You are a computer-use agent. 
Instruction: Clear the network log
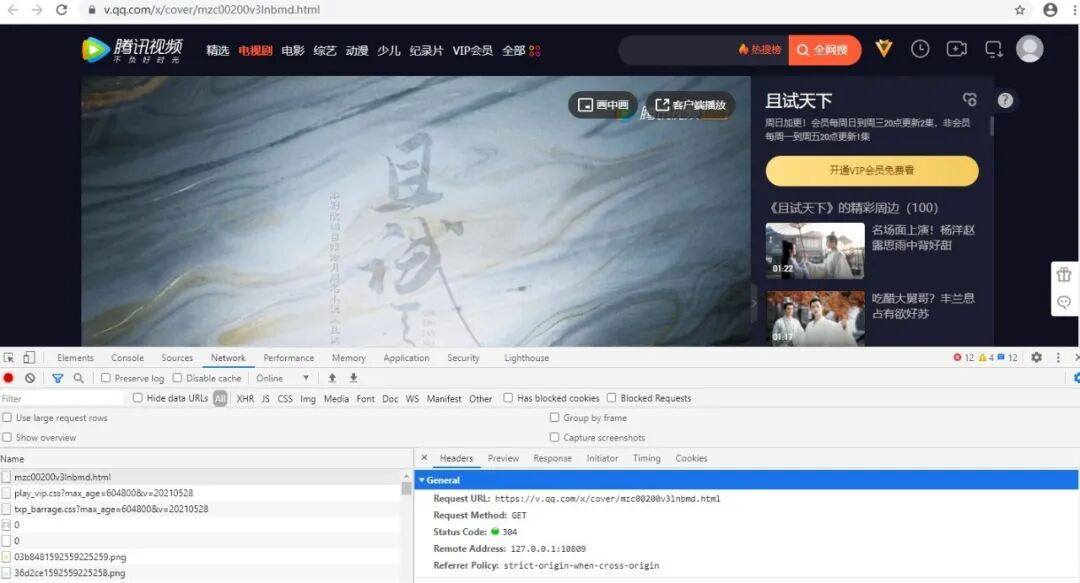(30, 378)
